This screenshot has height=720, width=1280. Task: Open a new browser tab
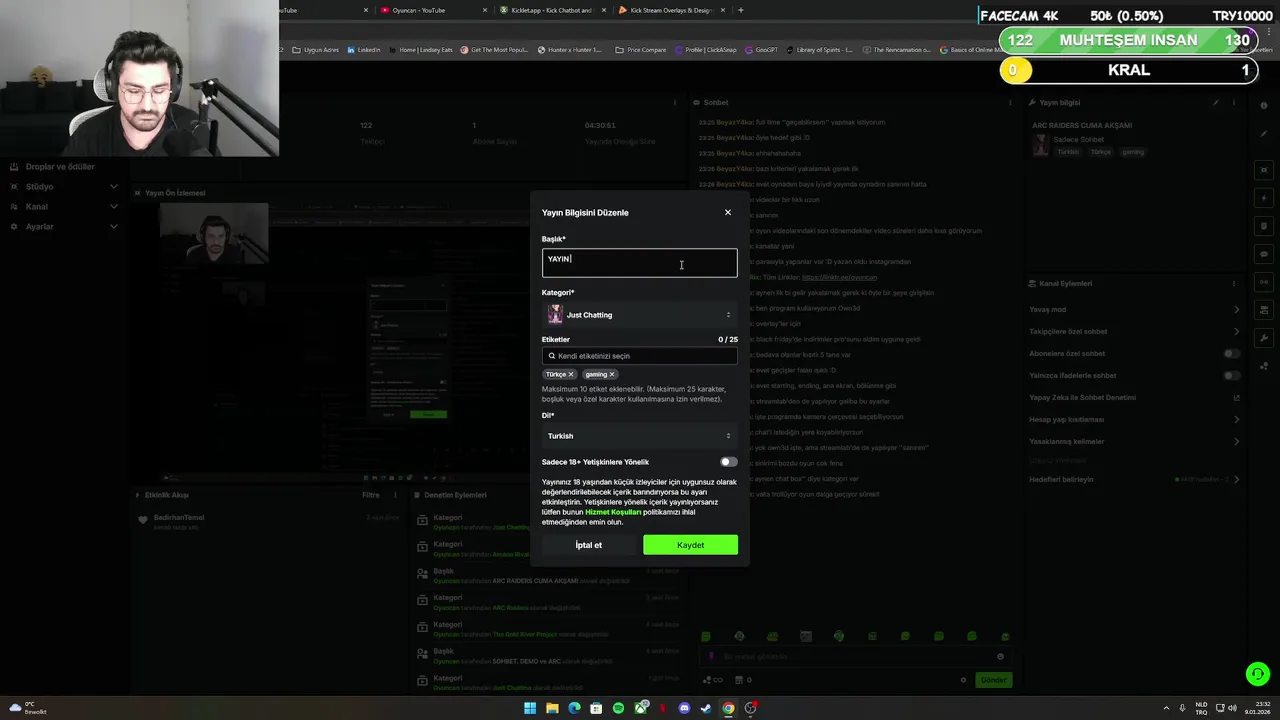click(x=740, y=10)
